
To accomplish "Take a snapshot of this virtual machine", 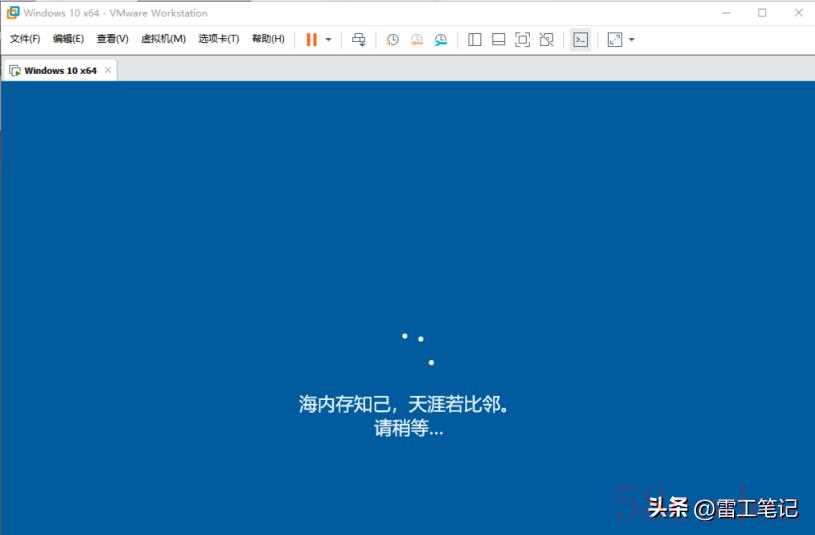I will pyautogui.click(x=393, y=40).
